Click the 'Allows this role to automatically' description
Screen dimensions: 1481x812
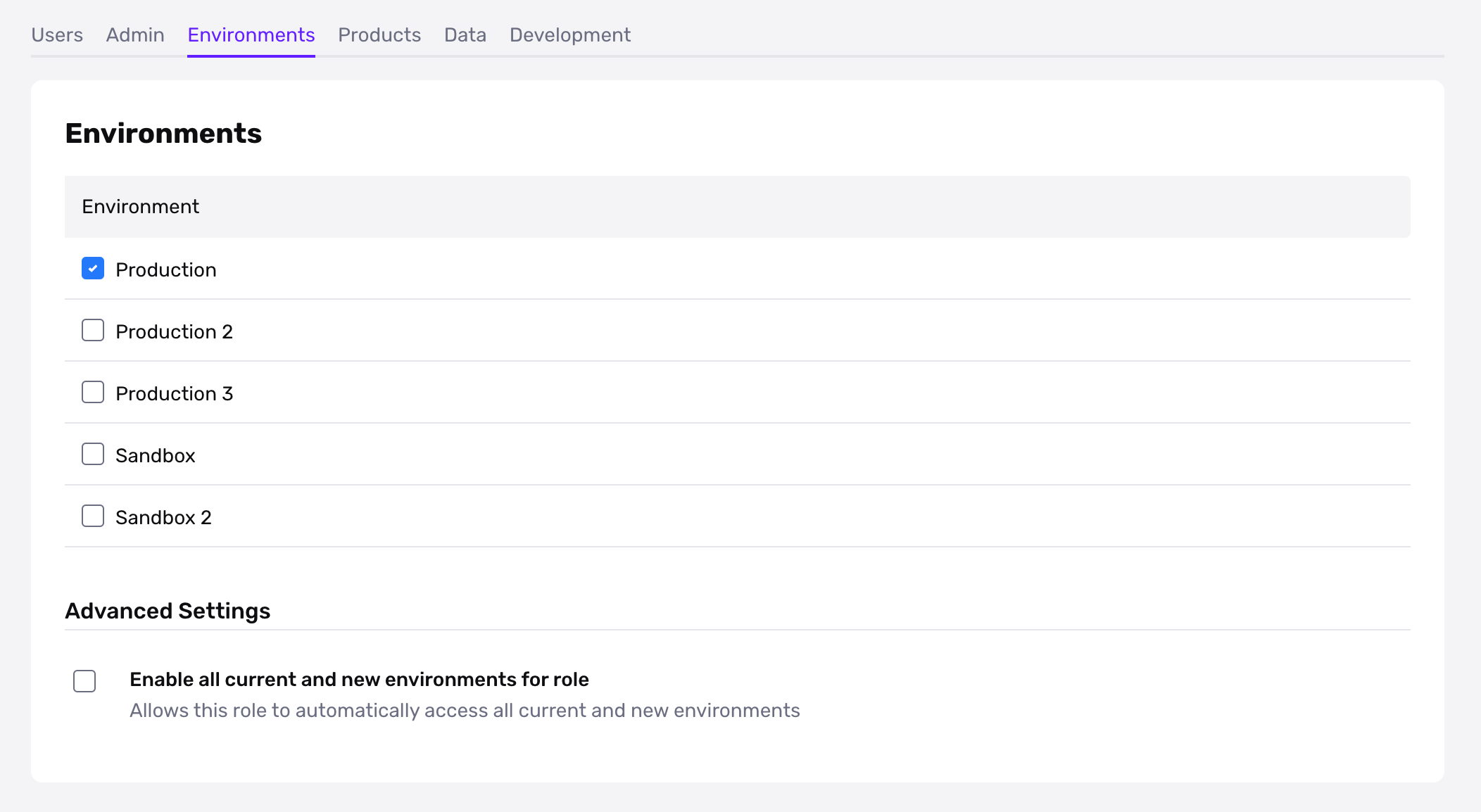click(465, 711)
